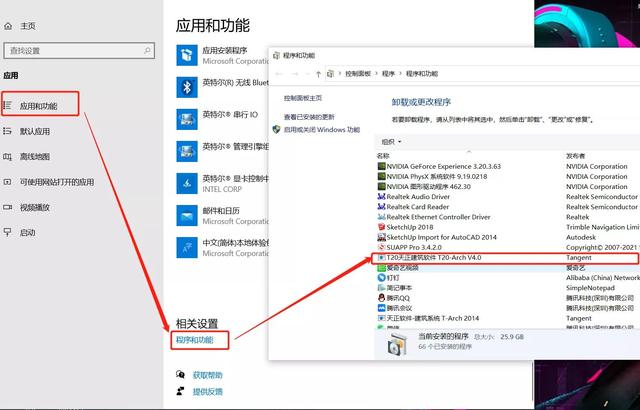Select SketchUp Import for AutoCAD 2014 row

click(508, 237)
